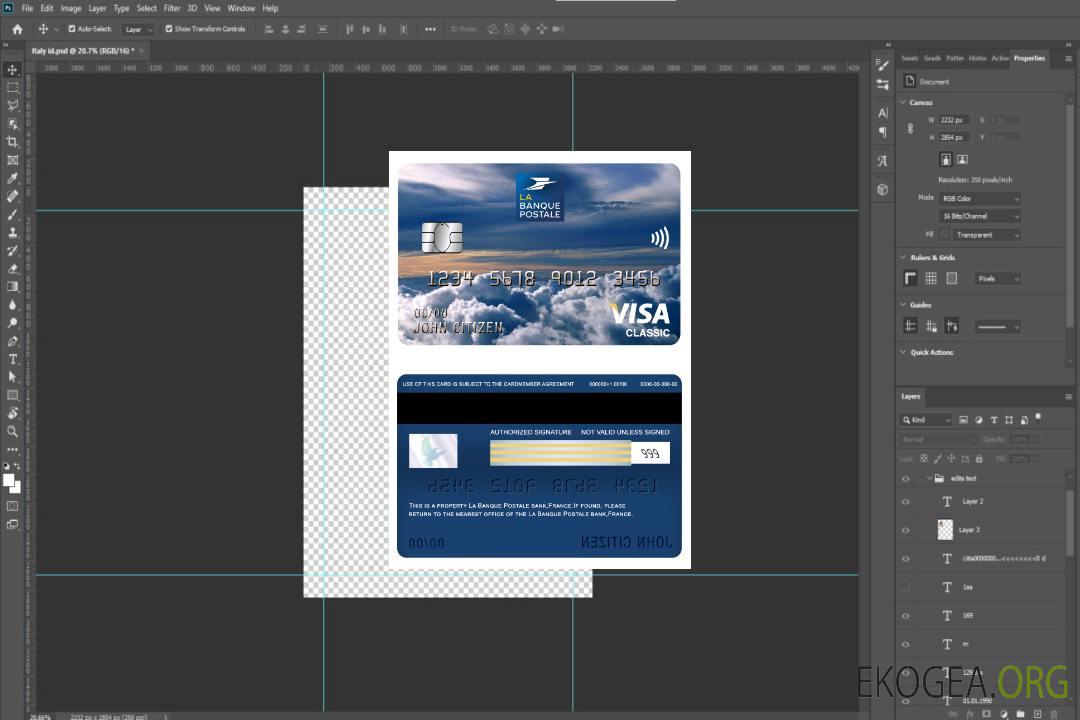Toggle rulers icon under Rulers & Grids
Screen dimensions: 1080x720
[910, 278]
